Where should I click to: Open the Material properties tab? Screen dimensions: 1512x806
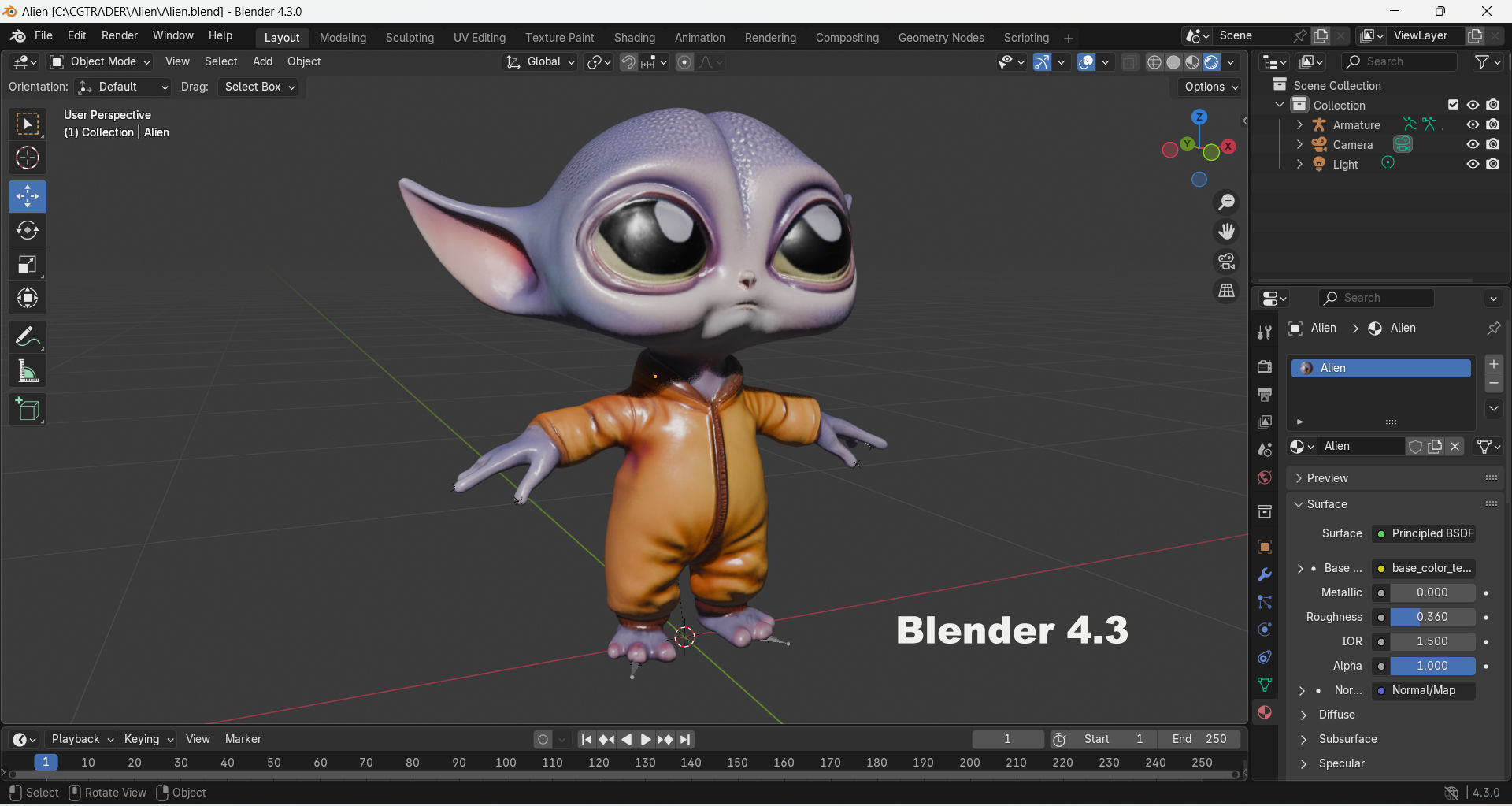click(x=1265, y=712)
